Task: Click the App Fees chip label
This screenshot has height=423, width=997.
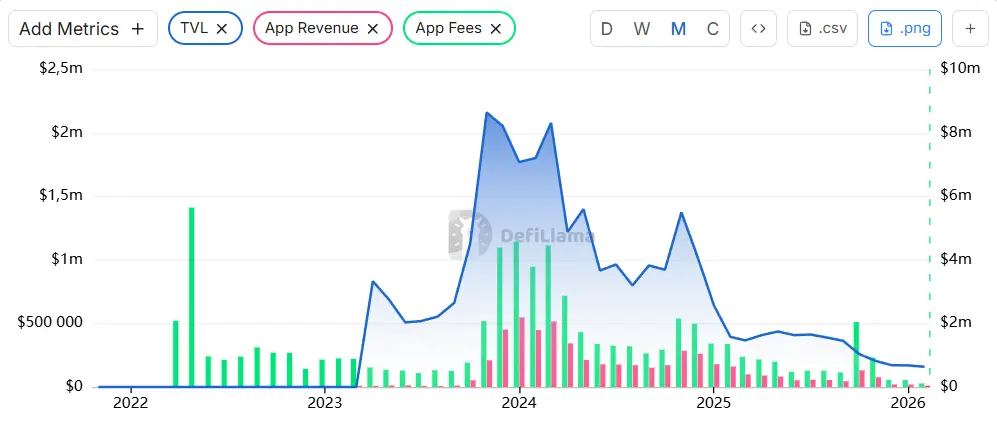Action: (x=444, y=29)
